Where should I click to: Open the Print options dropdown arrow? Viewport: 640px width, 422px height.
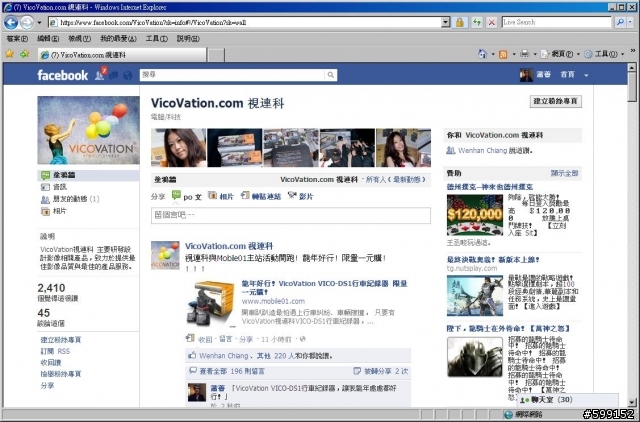click(535, 54)
